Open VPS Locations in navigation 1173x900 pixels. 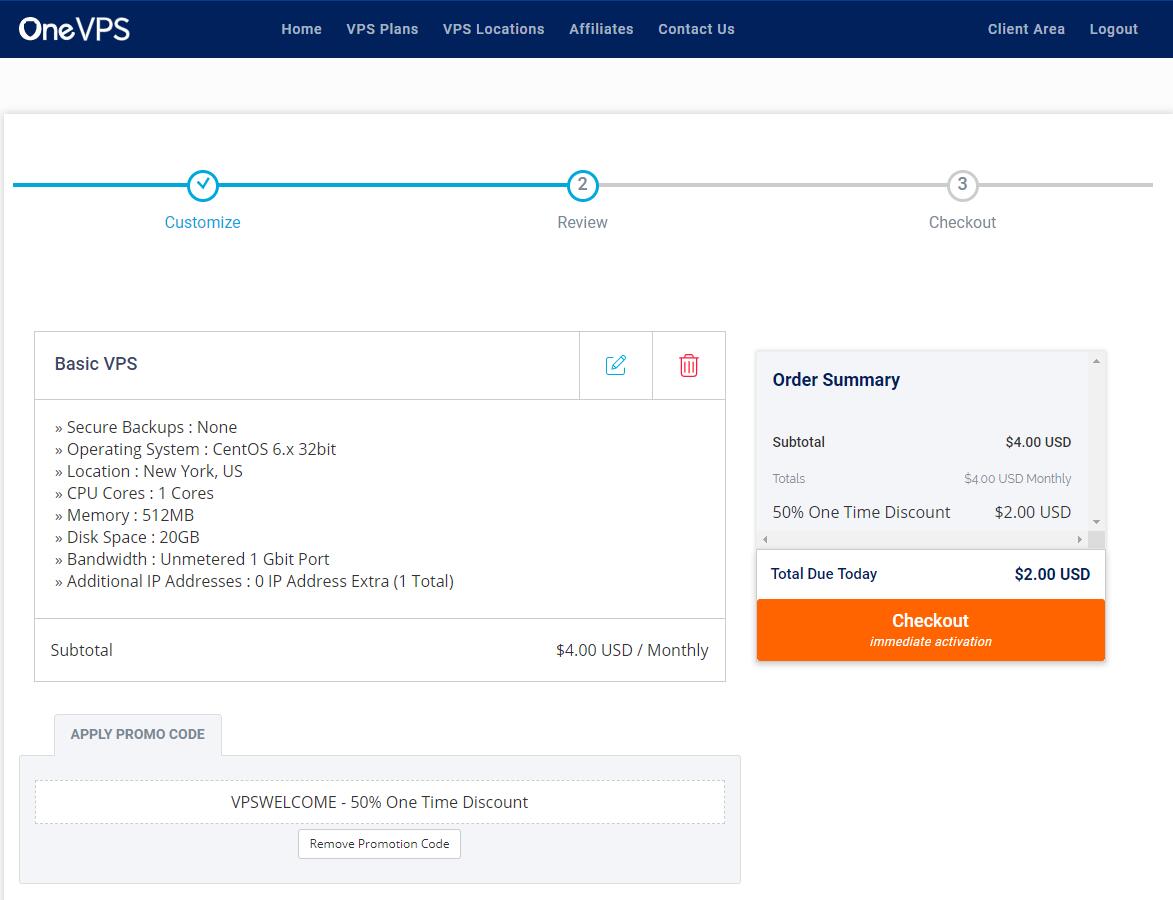click(x=493, y=29)
